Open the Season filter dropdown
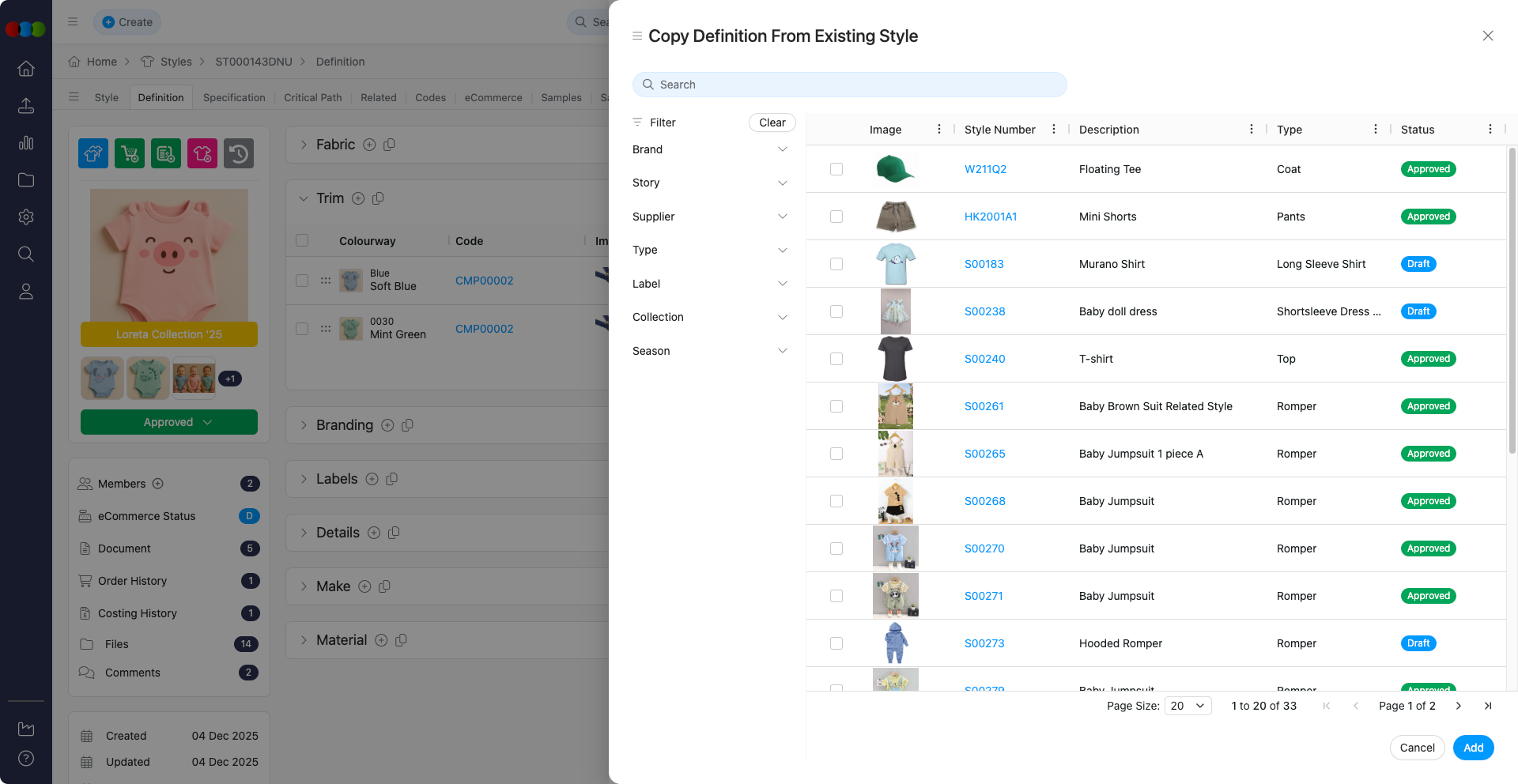Image resolution: width=1518 pixels, height=784 pixels. point(709,351)
